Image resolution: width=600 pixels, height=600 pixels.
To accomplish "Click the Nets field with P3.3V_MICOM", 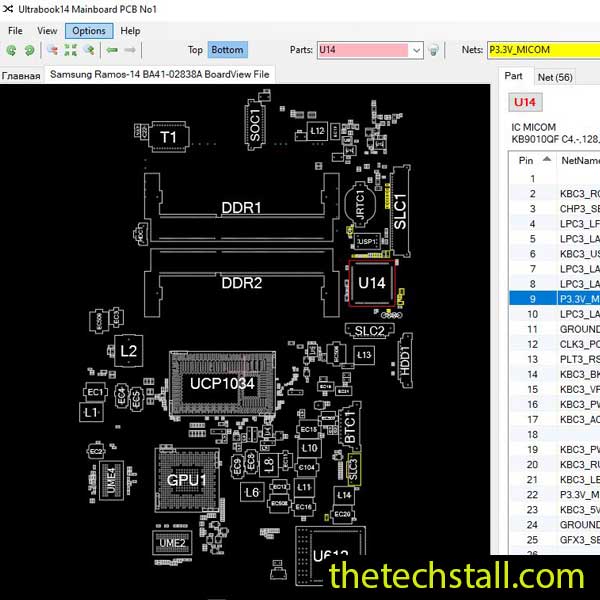I will click(544, 50).
